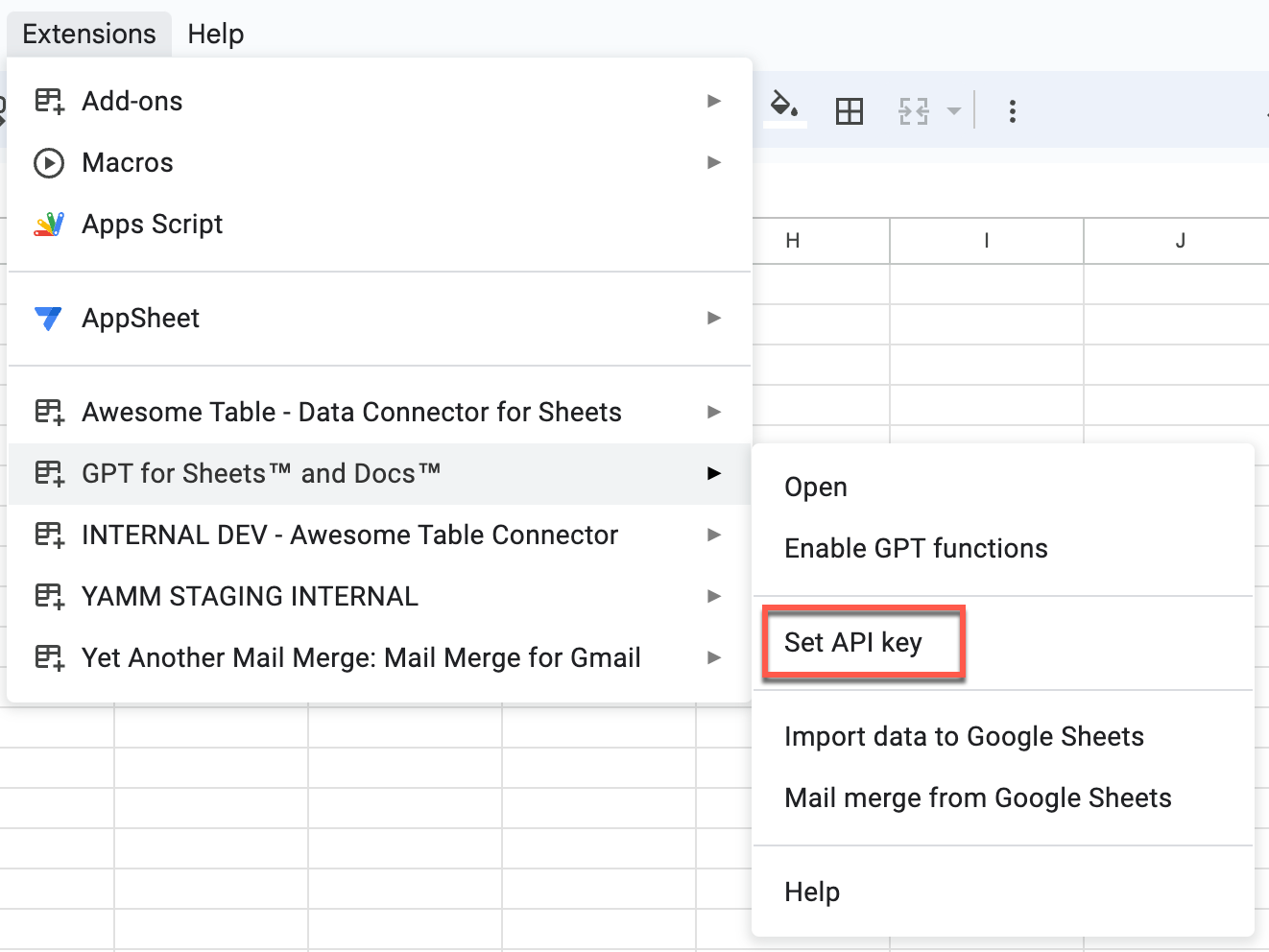Select YAMM STAGING INTERNAL entry
1269x952 pixels.
point(379,596)
